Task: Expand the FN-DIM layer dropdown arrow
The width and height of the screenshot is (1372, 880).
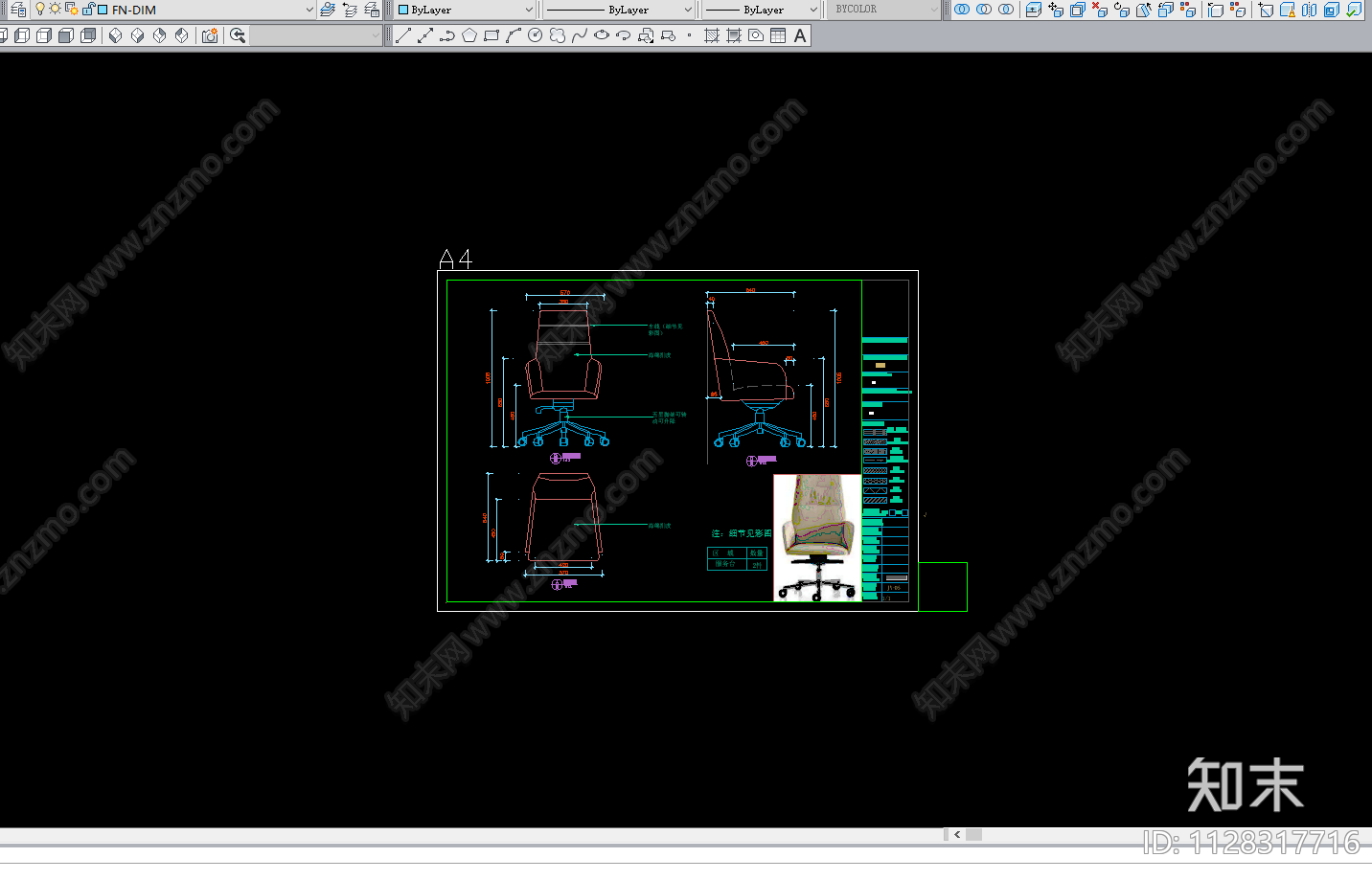Action: 309,10
